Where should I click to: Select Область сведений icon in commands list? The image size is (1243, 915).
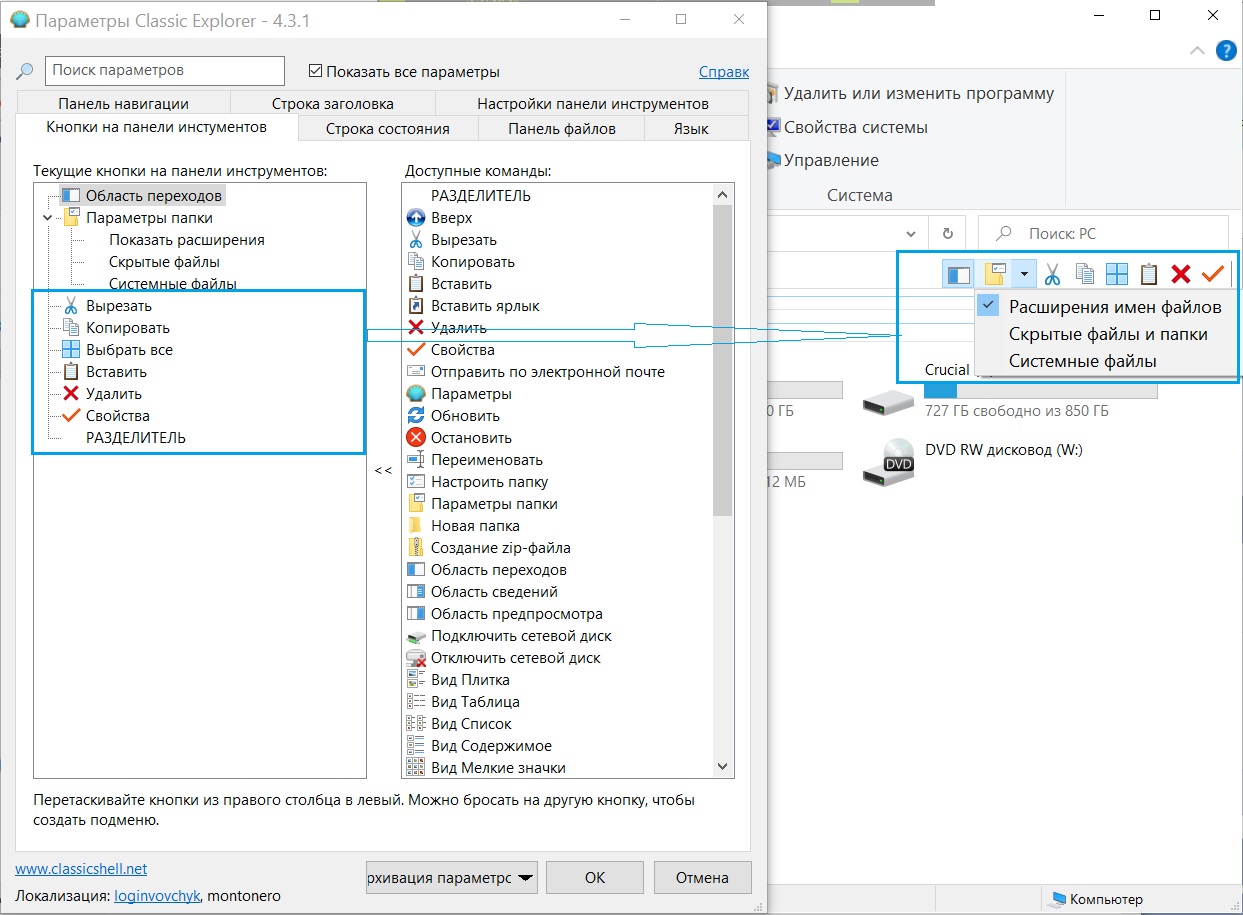pyautogui.click(x=416, y=592)
